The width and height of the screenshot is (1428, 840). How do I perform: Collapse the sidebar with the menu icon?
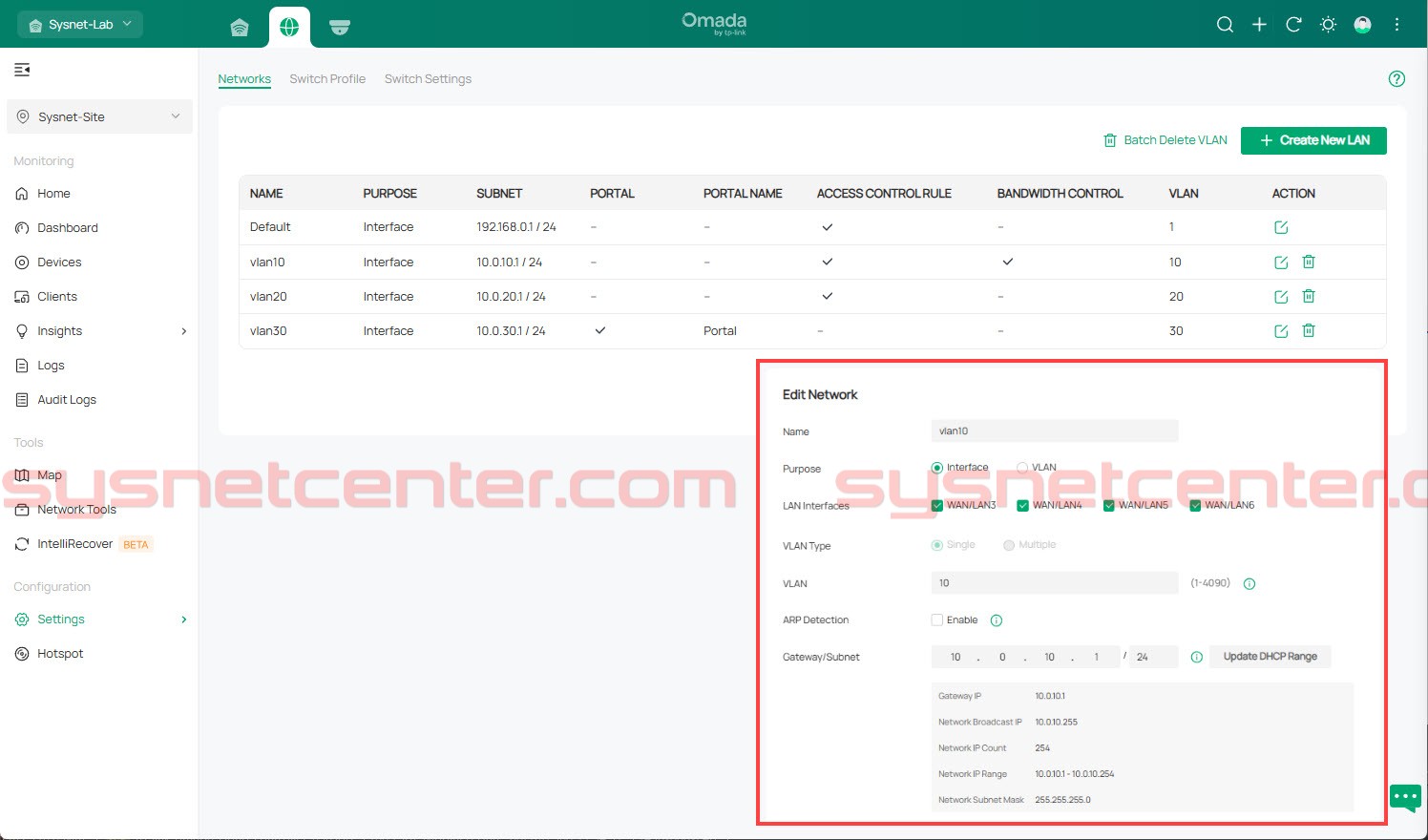(x=22, y=70)
